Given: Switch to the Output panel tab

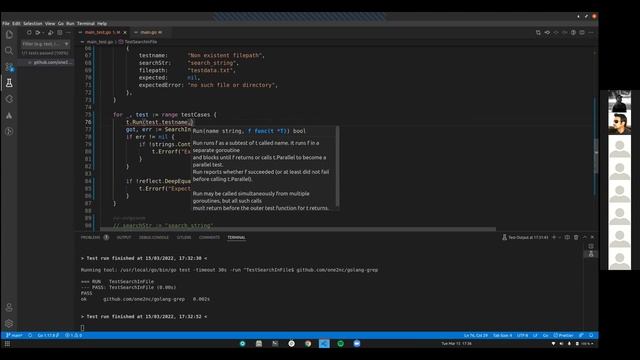Looking at the screenshot, I should pos(124,237).
